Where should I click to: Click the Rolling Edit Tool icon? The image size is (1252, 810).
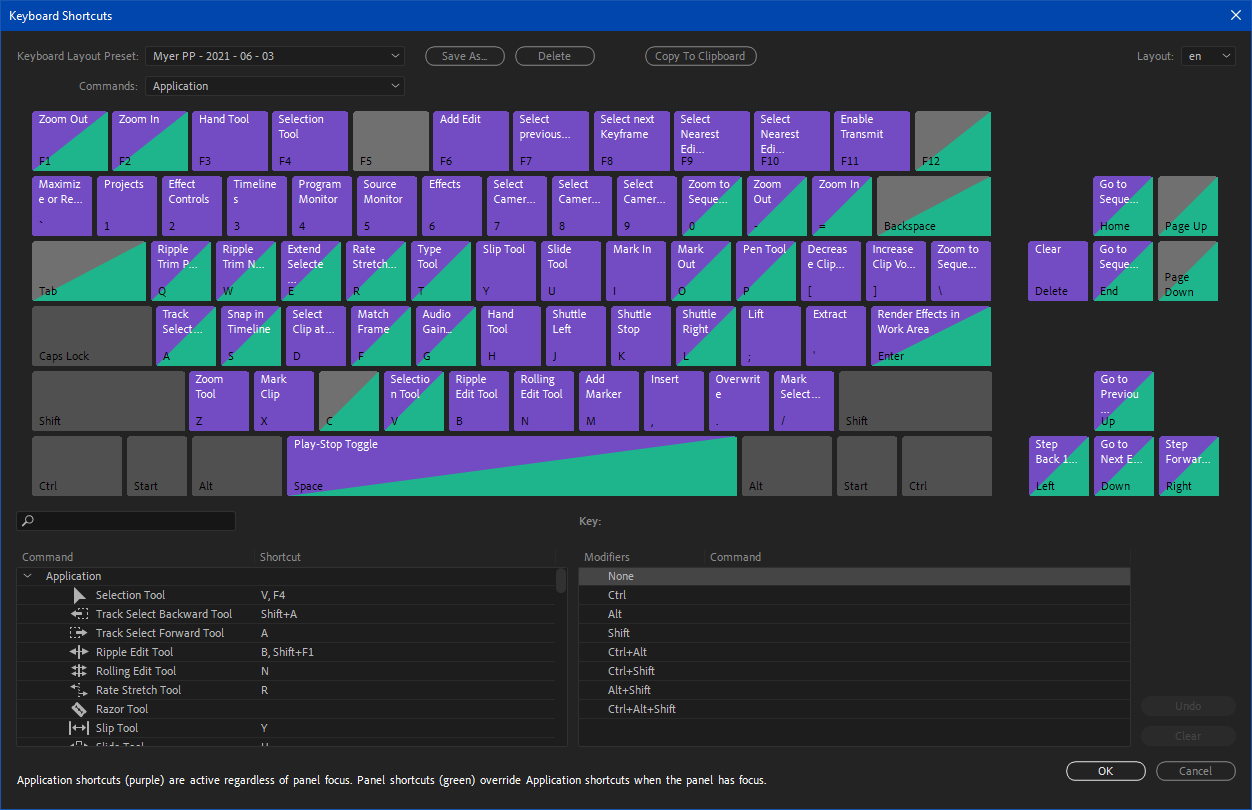click(x=80, y=670)
